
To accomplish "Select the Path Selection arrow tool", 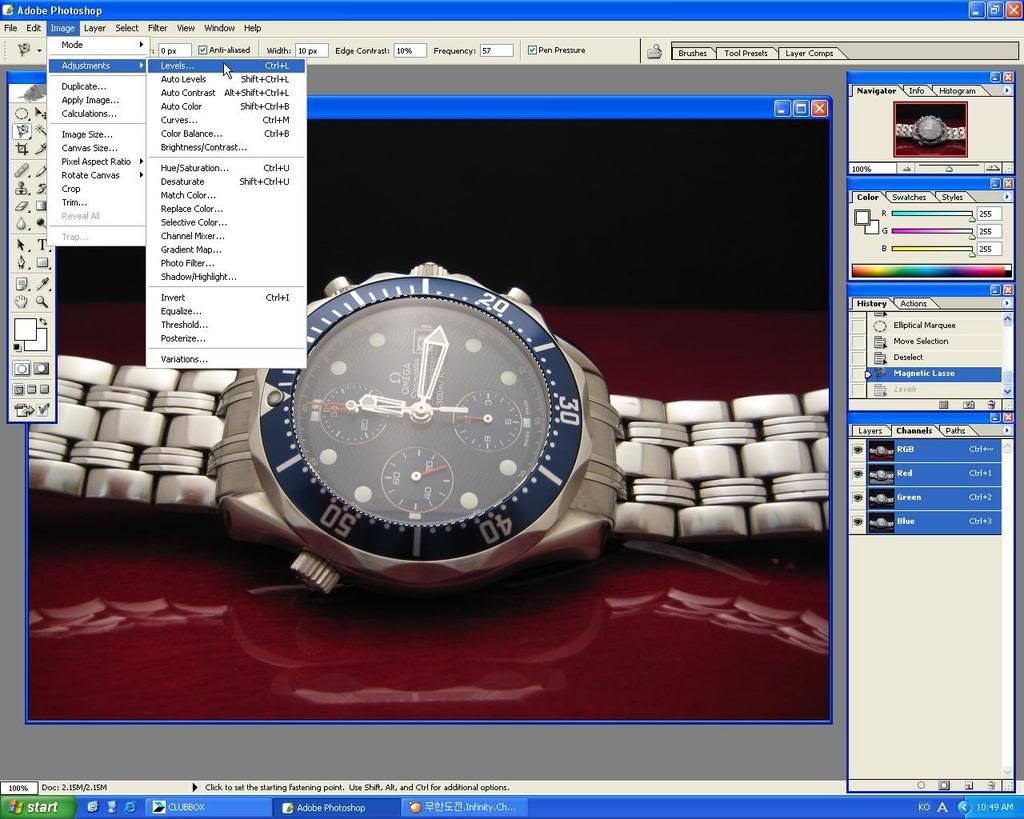I will tap(22, 245).
